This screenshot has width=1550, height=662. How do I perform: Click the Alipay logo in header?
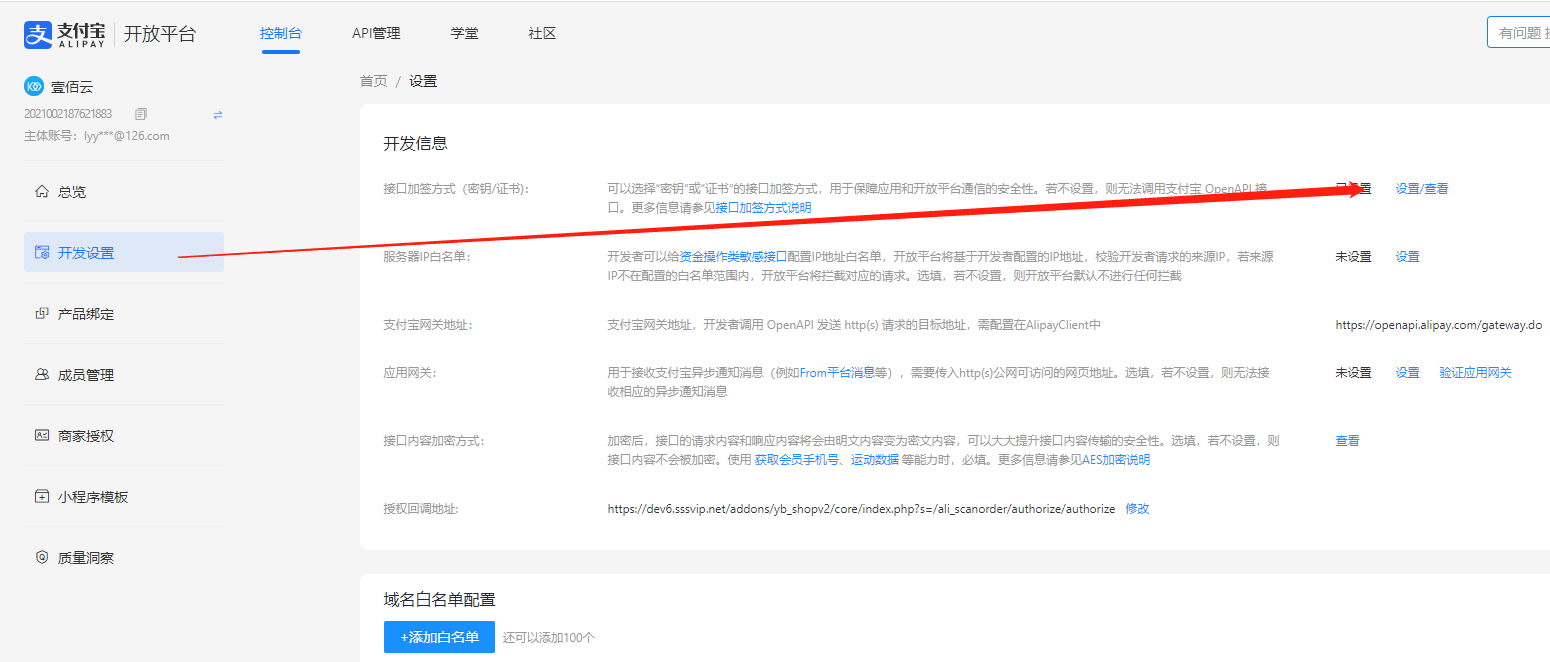point(62,34)
